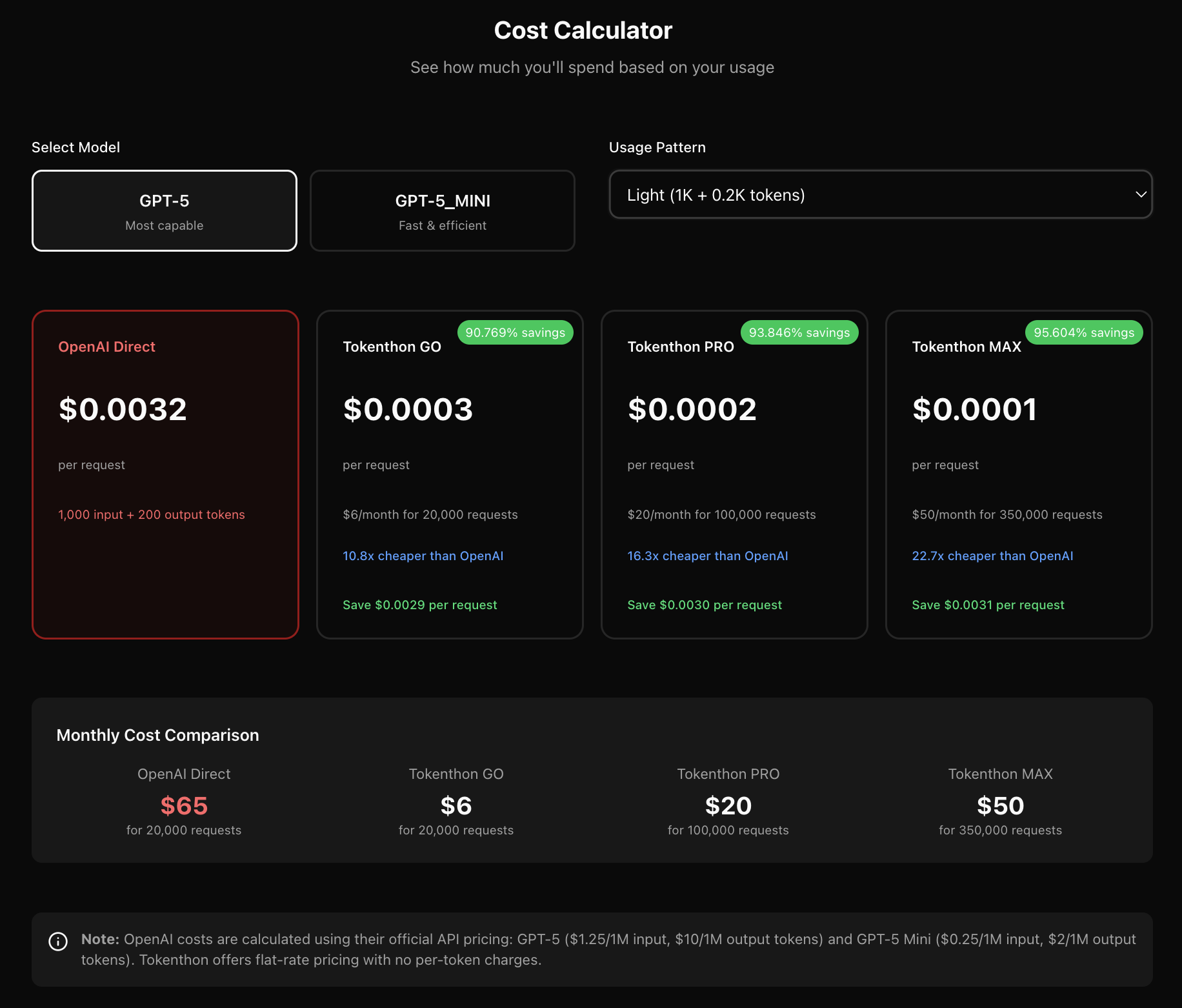The image size is (1182, 1008).
Task: Select the OpenAI Direct pricing card
Action: coord(165,474)
